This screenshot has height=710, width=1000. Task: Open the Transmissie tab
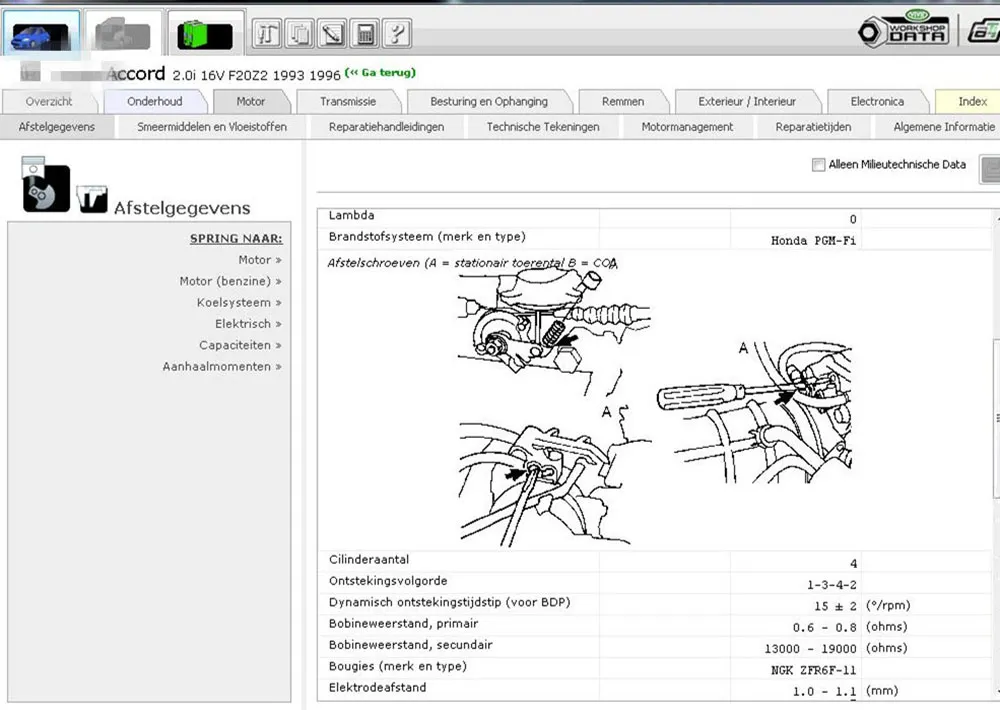tap(348, 101)
